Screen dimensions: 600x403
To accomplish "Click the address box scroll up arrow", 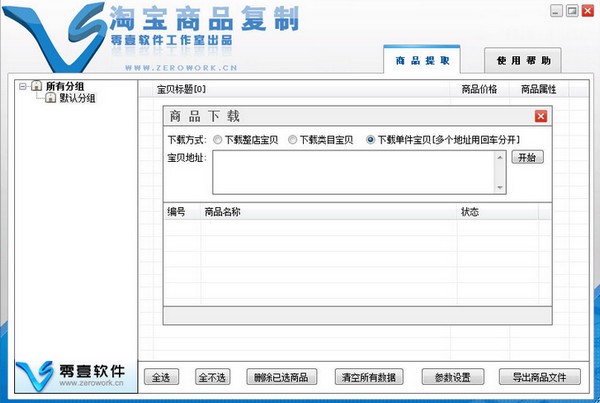I will pyautogui.click(x=500, y=157).
